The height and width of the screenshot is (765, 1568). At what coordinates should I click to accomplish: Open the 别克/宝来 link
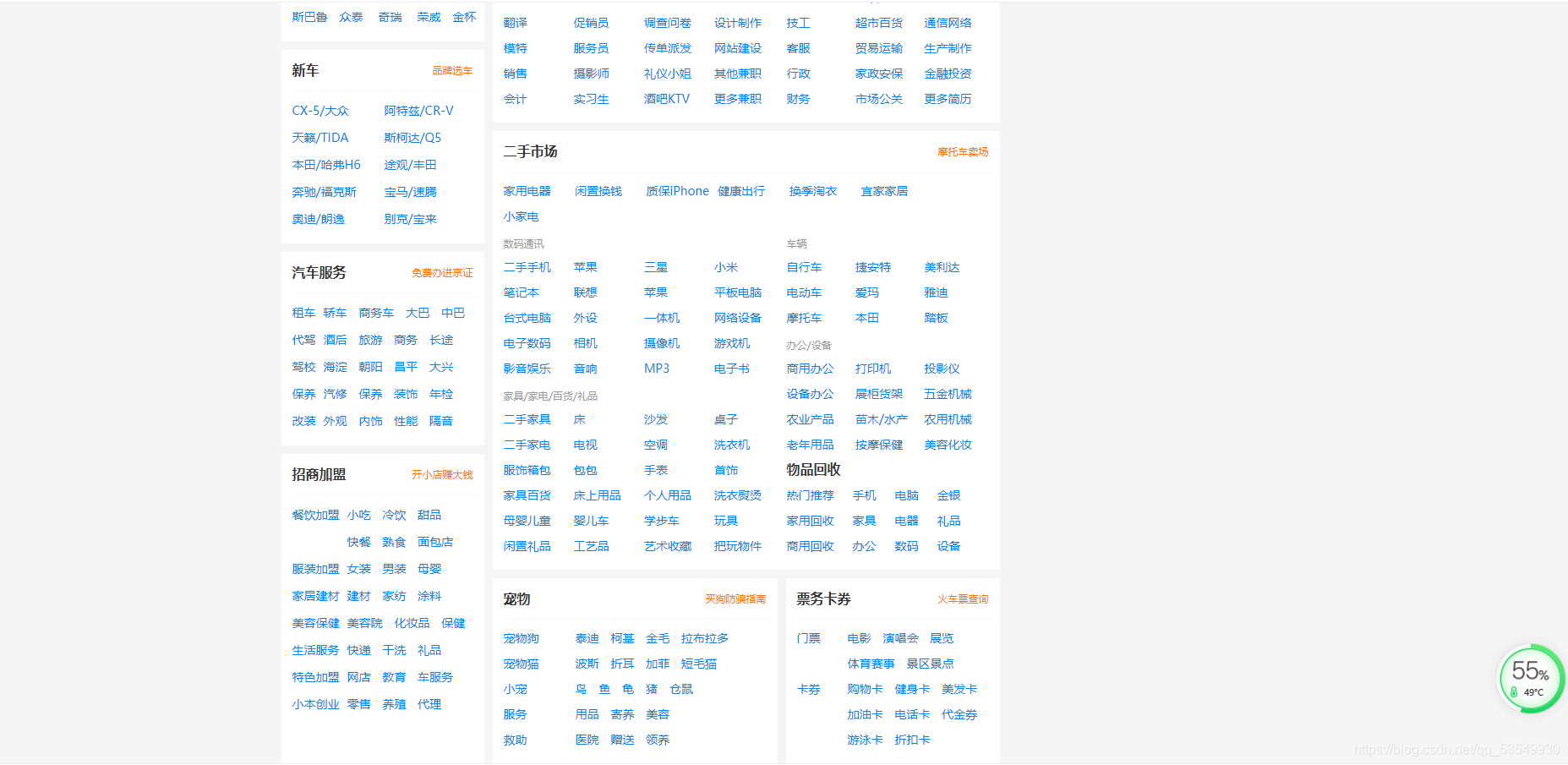410,219
